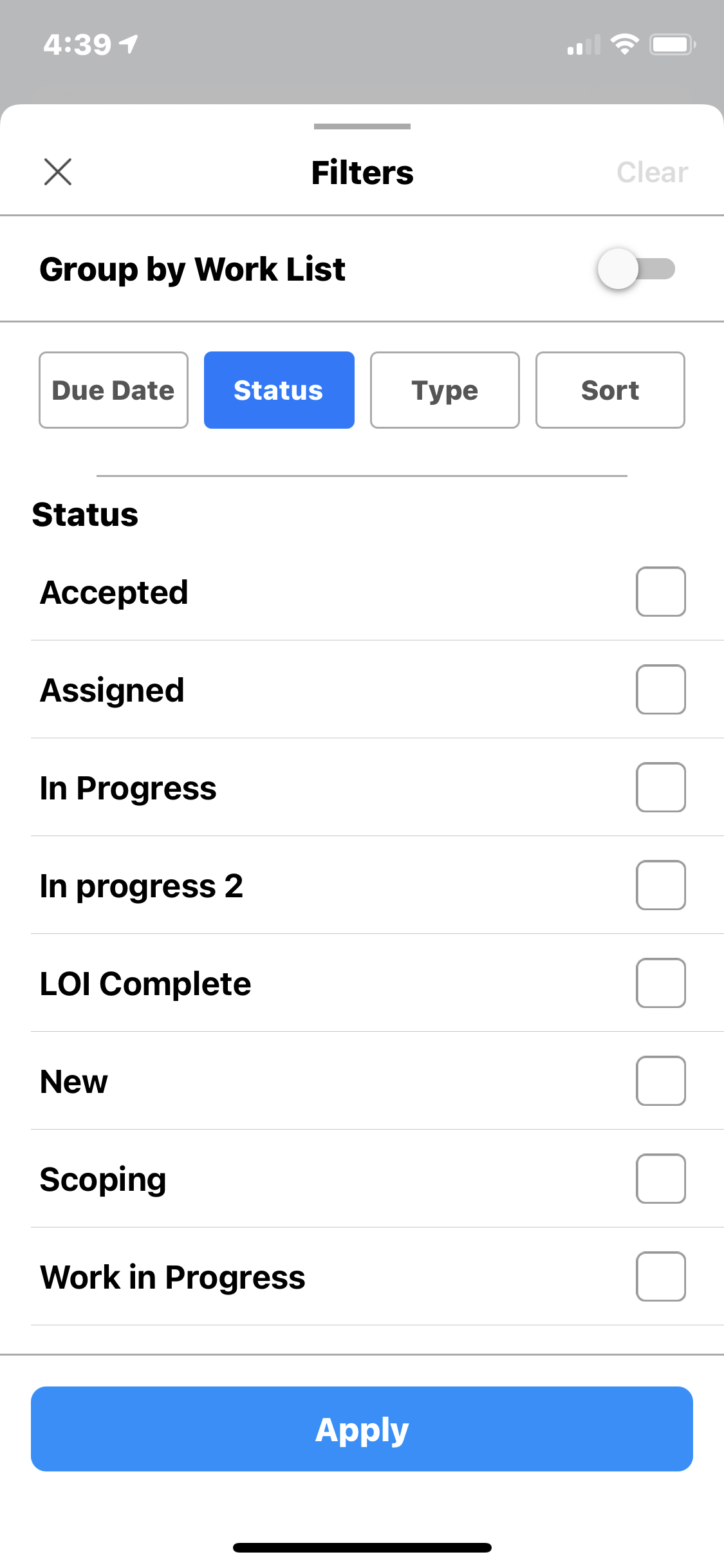Tick the In Progress checkbox

pos(660,787)
